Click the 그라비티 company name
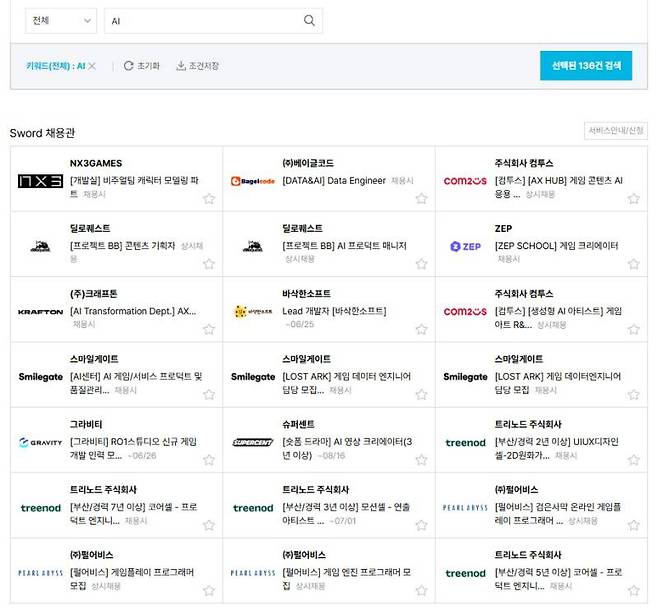Image resolution: width=658 pixels, height=615 pixels. 86,424
